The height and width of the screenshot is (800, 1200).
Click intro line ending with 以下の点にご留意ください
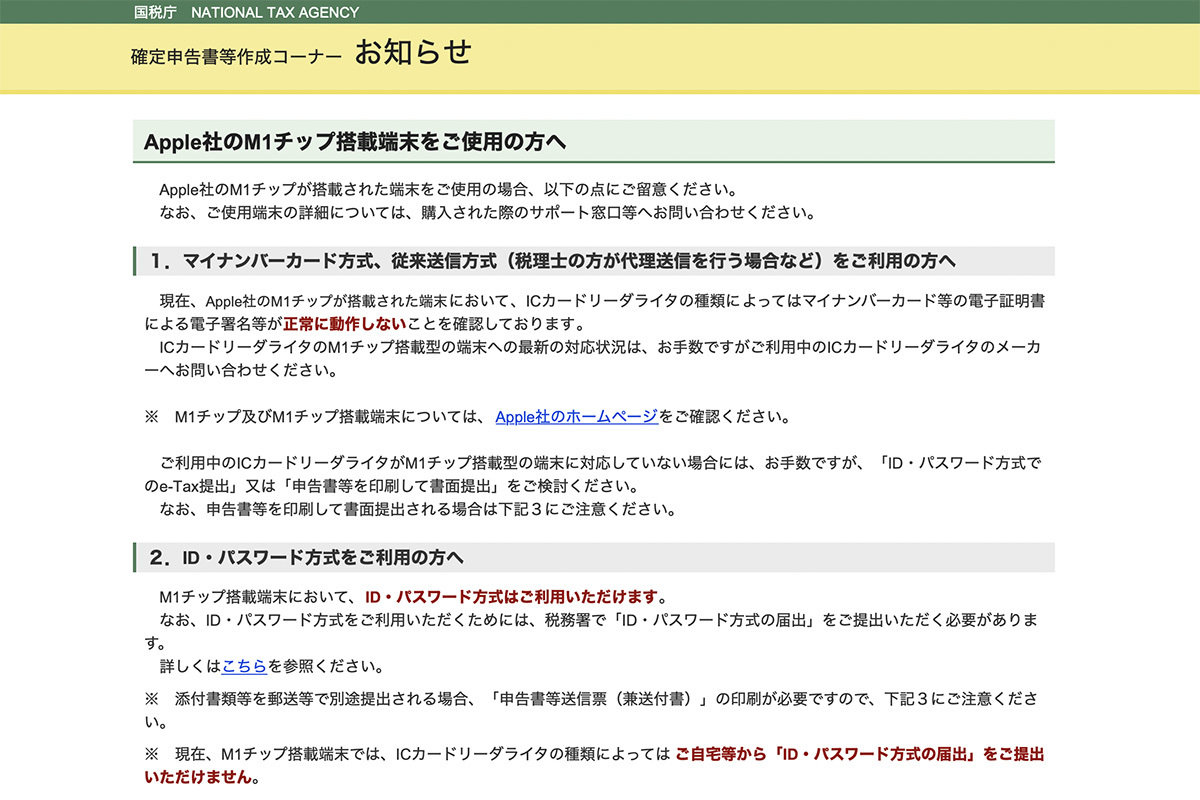click(x=449, y=189)
